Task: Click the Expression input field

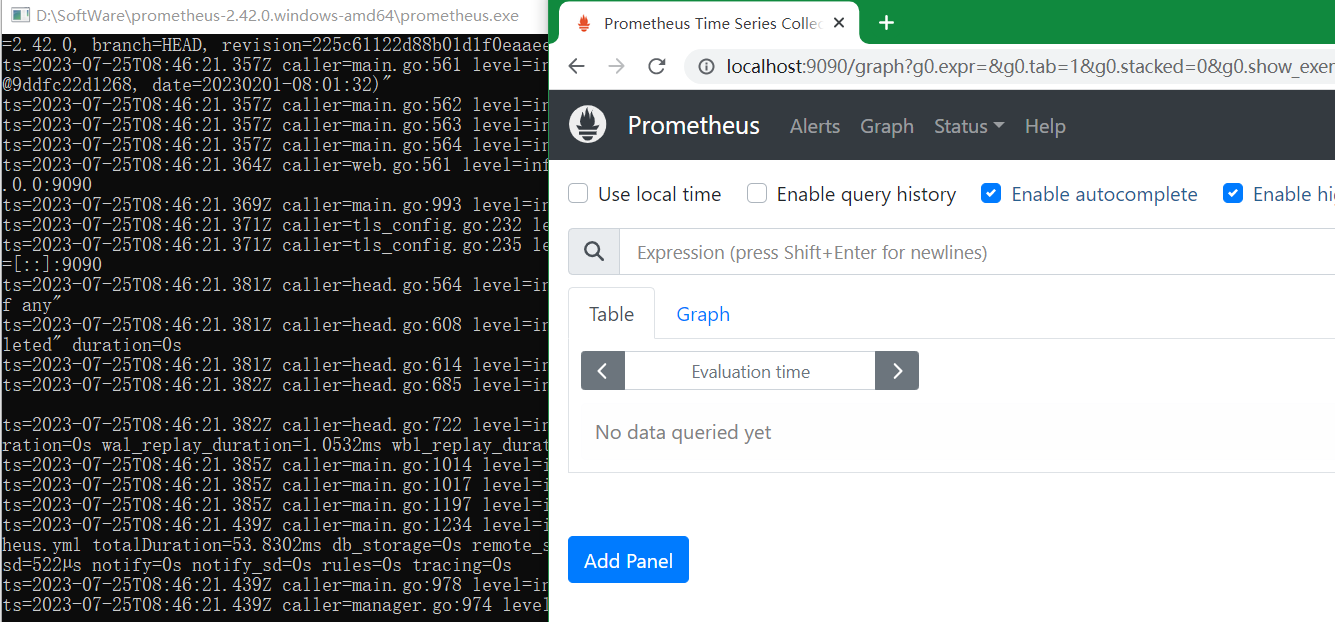Action: pyautogui.click(x=977, y=252)
